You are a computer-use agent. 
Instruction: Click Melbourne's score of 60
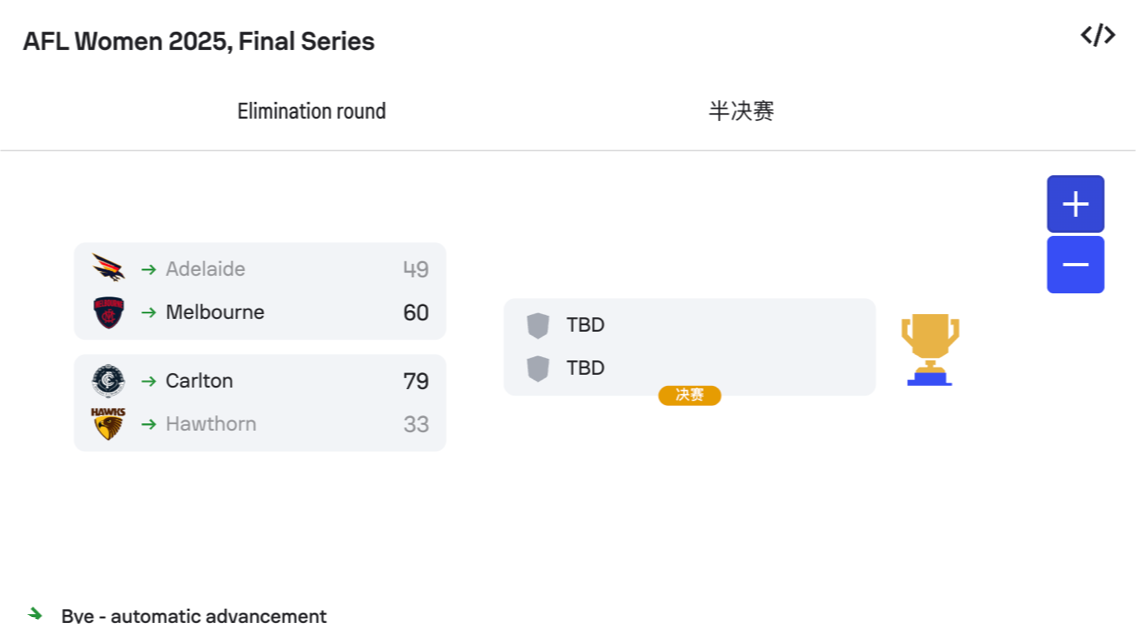pyautogui.click(x=416, y=312)
